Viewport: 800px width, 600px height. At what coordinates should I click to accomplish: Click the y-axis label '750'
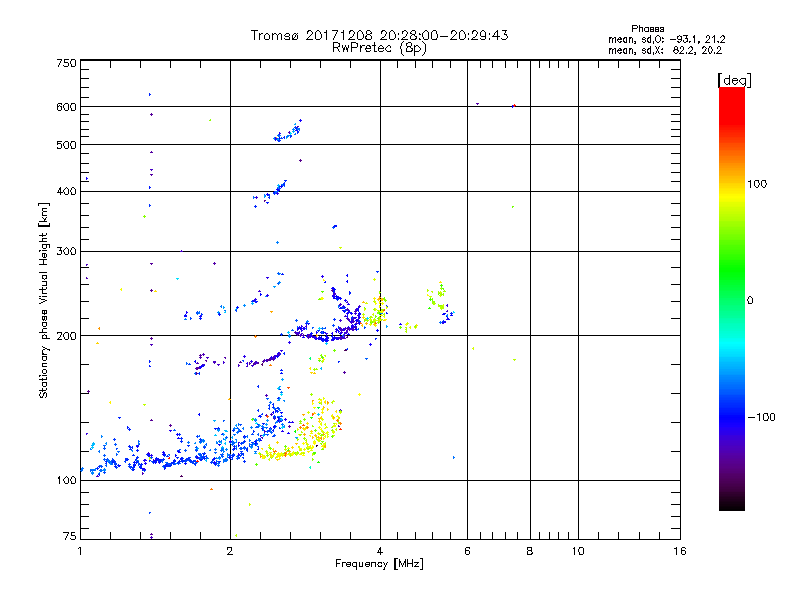tap(66, 63)
